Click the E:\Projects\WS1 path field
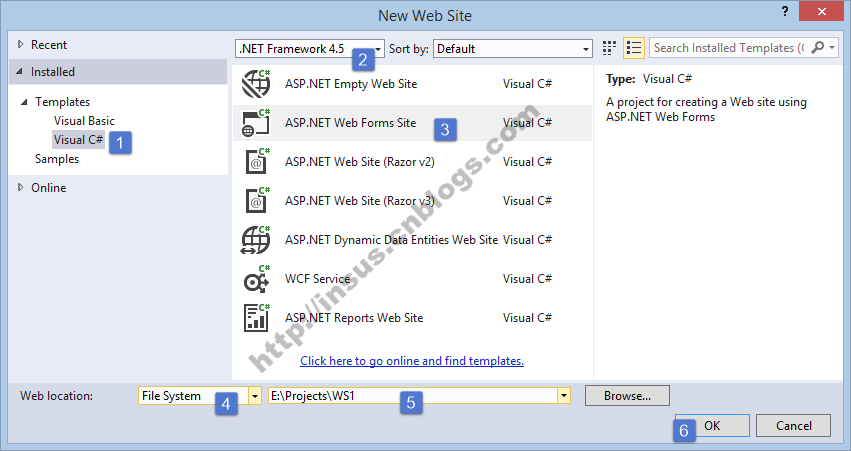This screenshot has width=851, height=451. [413, 396]
